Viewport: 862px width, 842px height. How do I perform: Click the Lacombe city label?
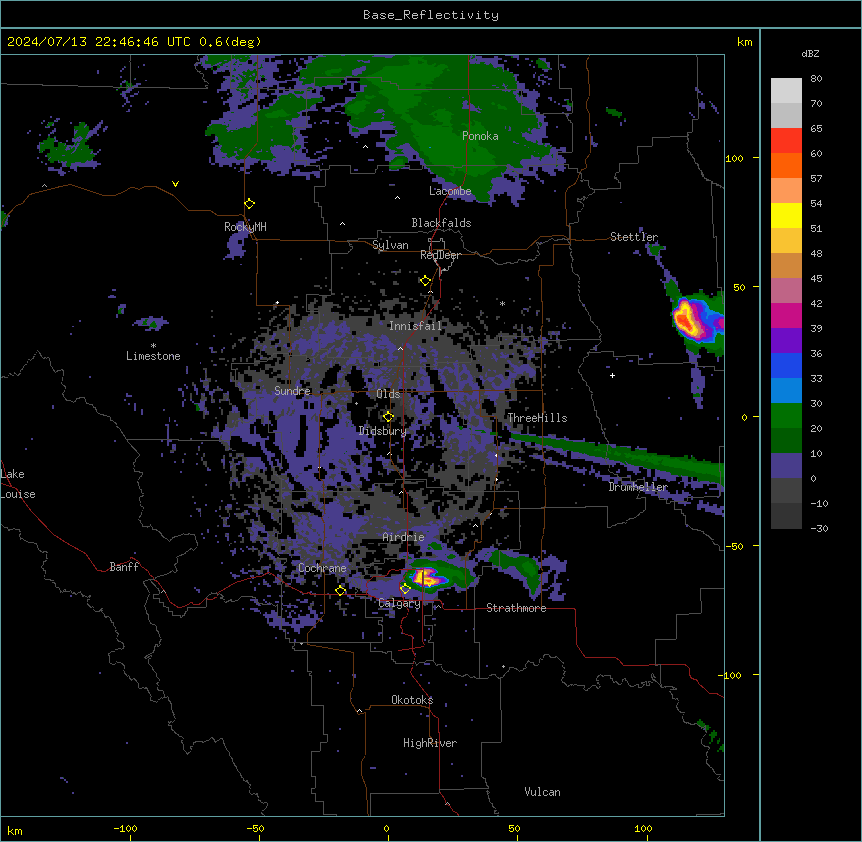tap(450, 191)
